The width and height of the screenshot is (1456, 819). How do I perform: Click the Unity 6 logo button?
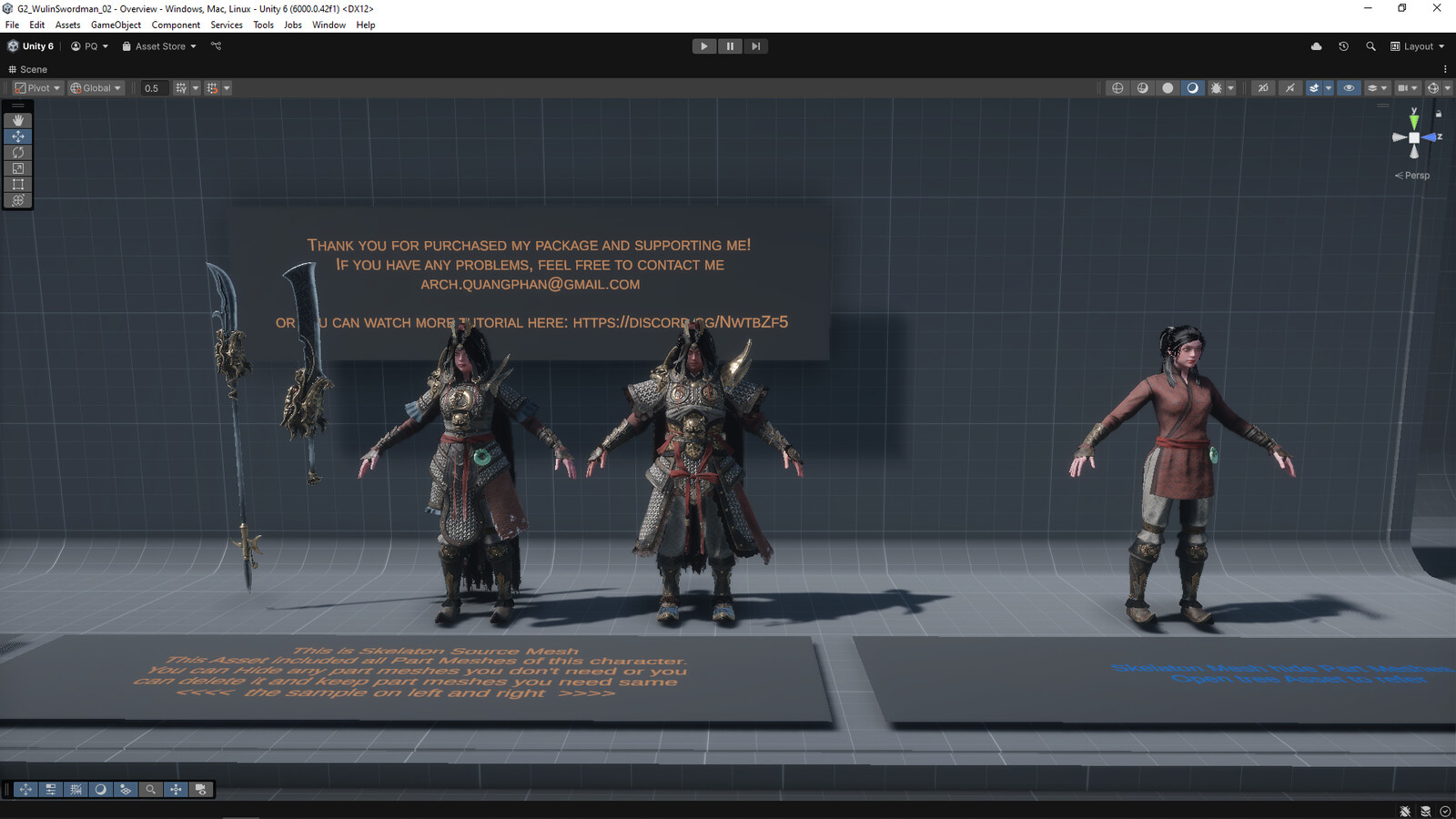(31, 46)
